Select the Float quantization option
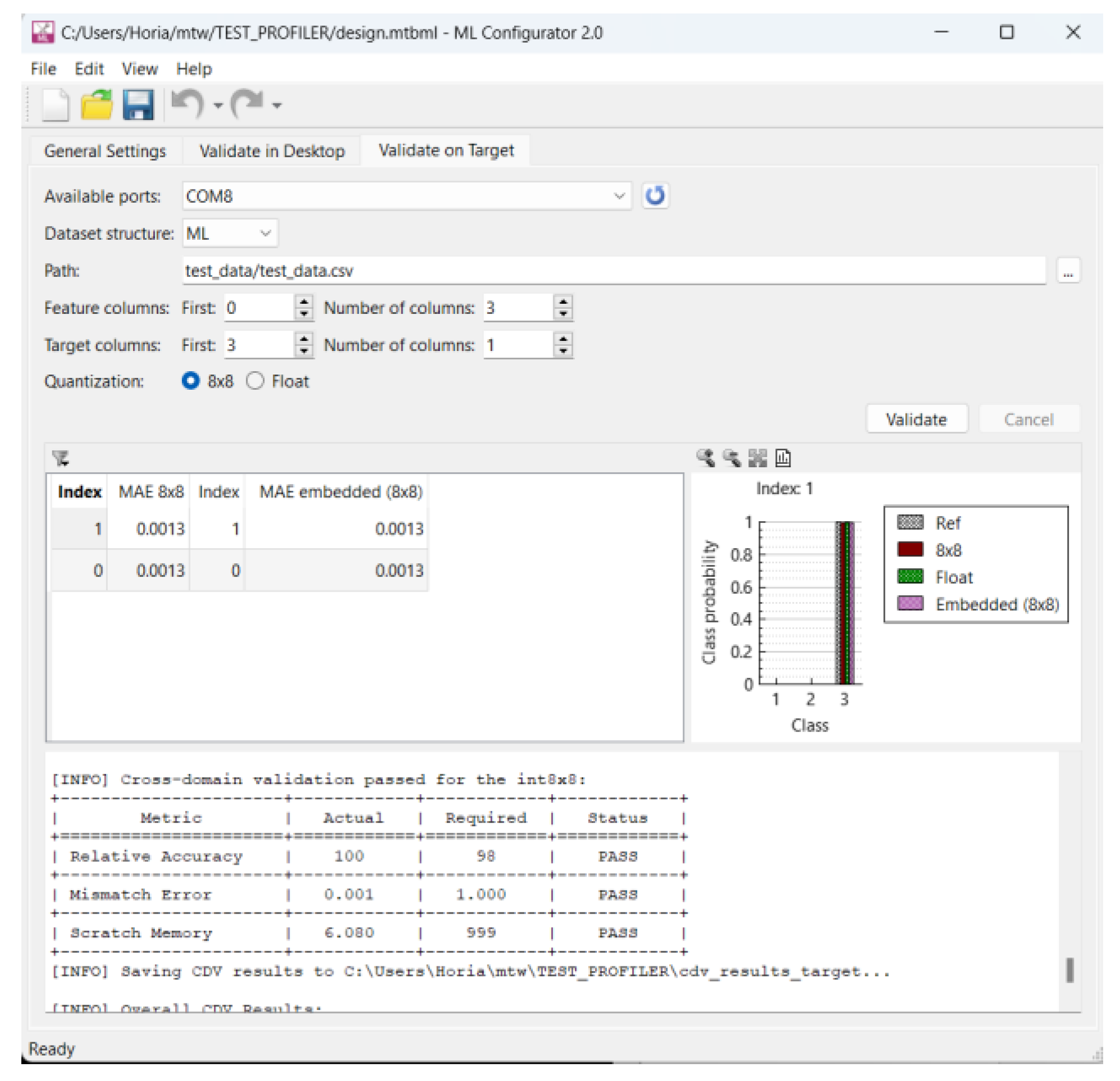The width and height of the screenshot is (1120, 1081). pyautogui.click(x=255, y=381)
